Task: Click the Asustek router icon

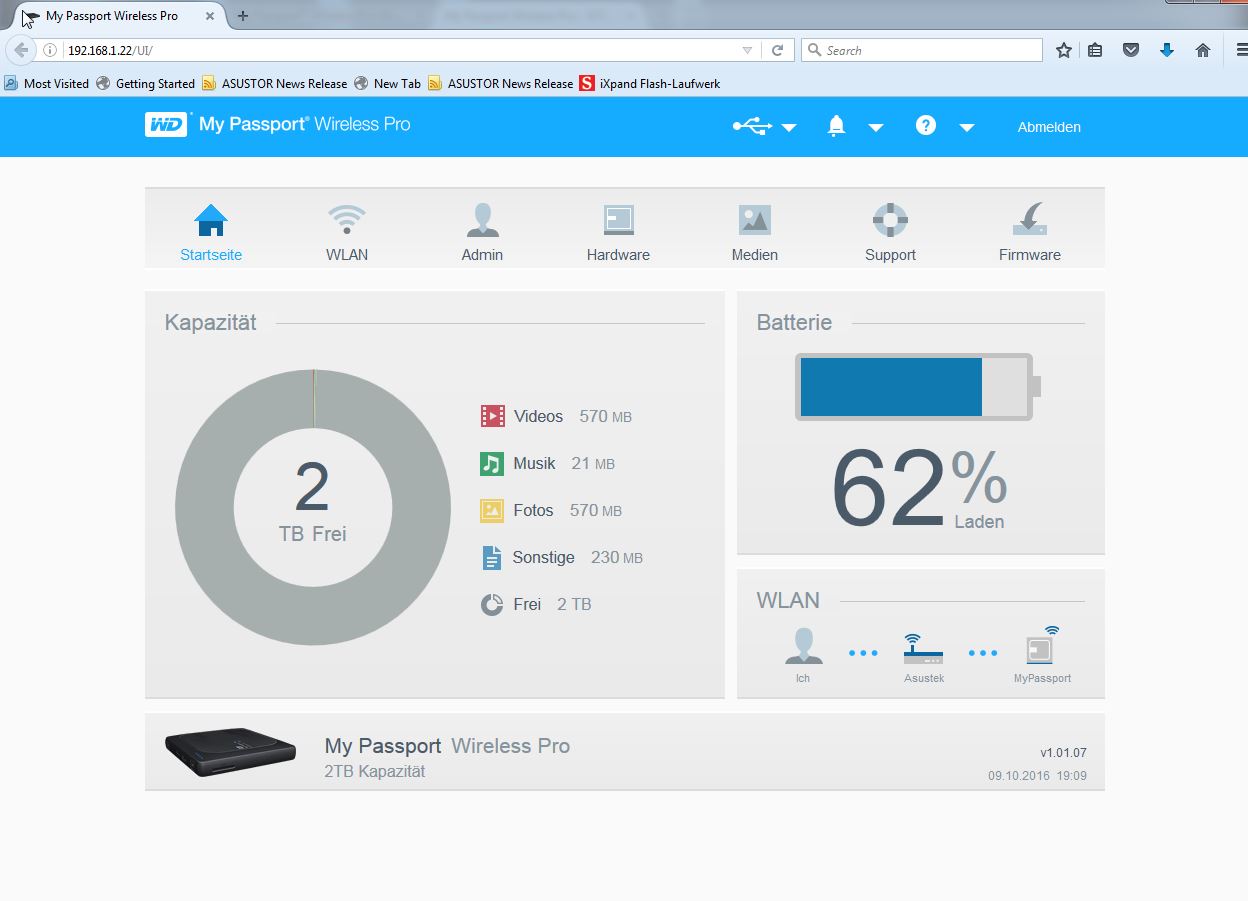Action: (923, 648)
